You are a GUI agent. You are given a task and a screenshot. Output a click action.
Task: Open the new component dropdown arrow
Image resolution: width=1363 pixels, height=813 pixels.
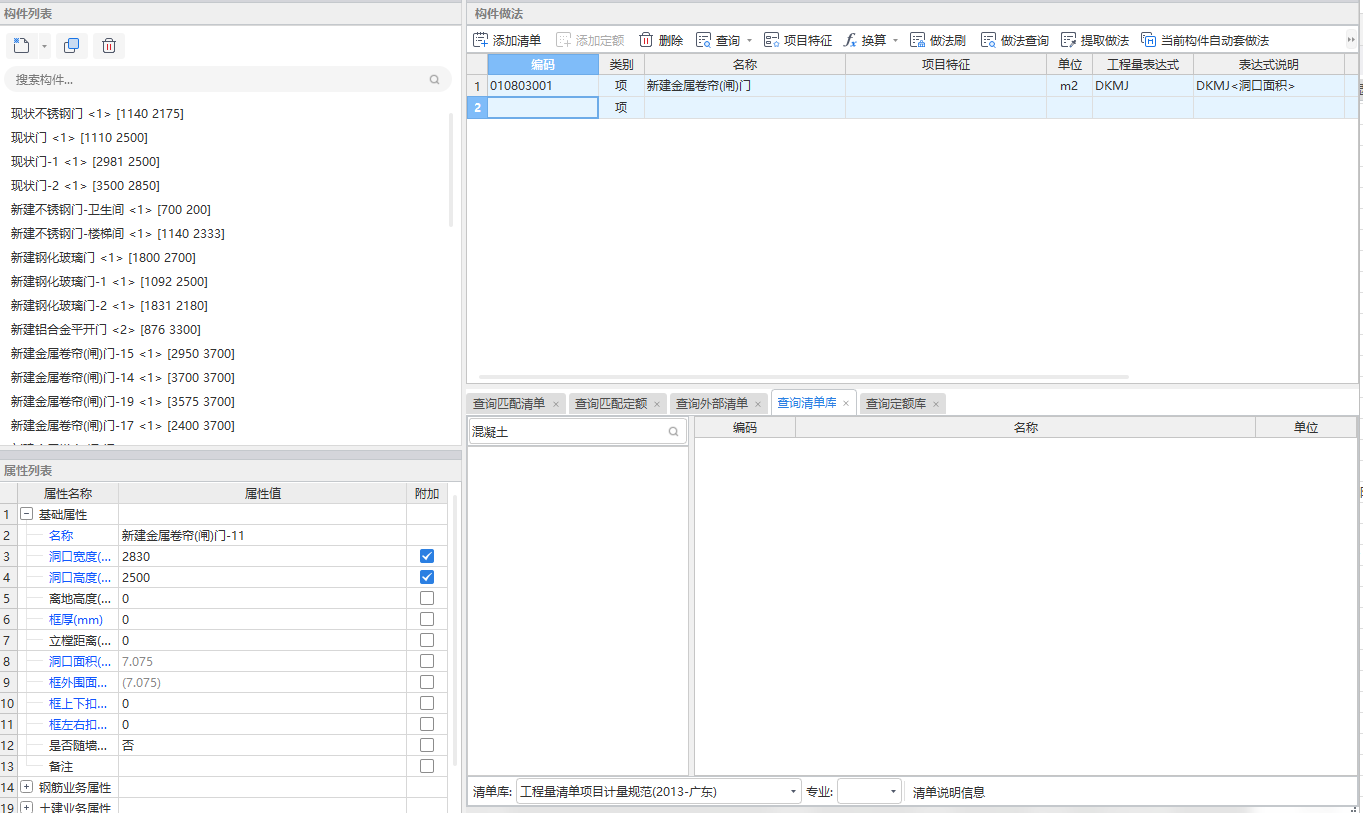[x=44, y=46]
